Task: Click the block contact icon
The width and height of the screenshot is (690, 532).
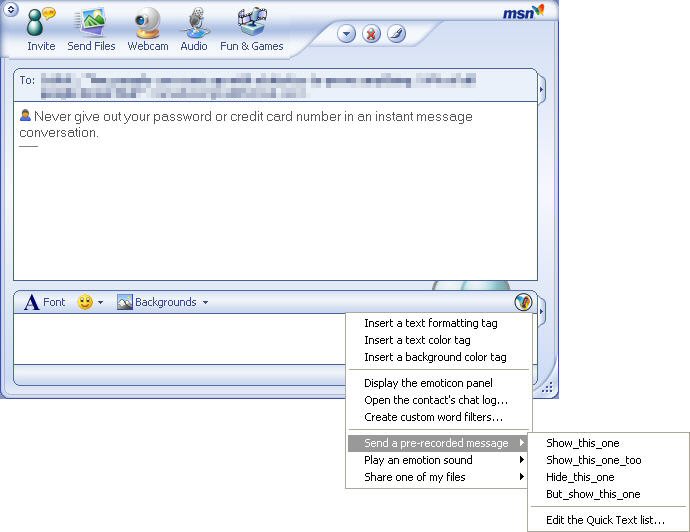Action: point(371,34)
